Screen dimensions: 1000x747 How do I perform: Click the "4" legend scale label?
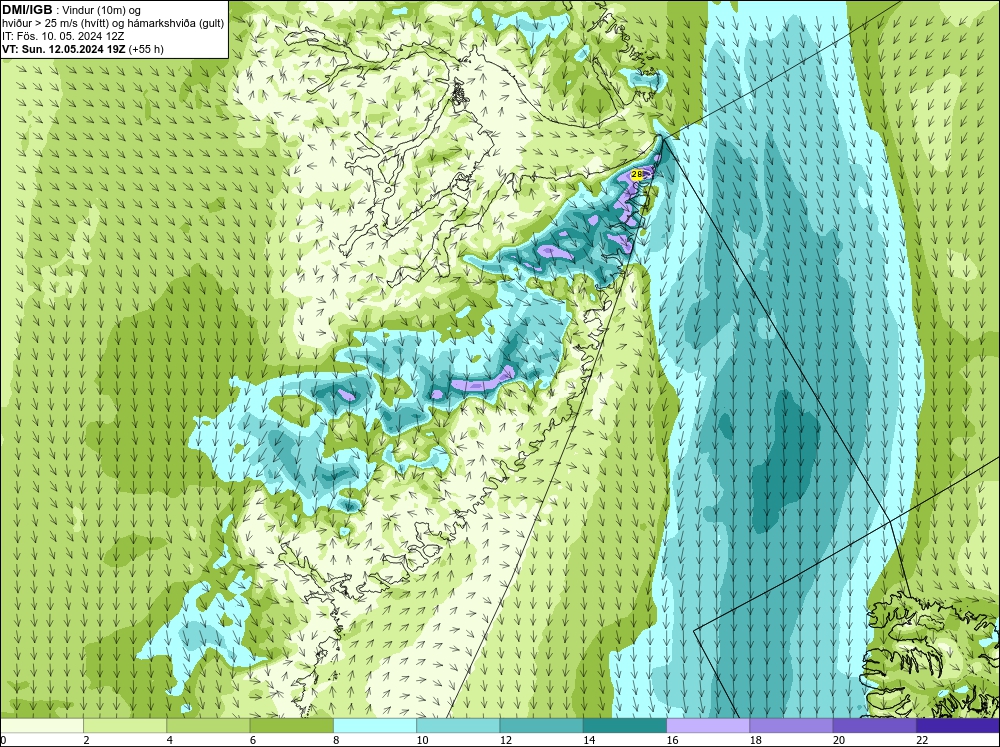coord(170,740)
